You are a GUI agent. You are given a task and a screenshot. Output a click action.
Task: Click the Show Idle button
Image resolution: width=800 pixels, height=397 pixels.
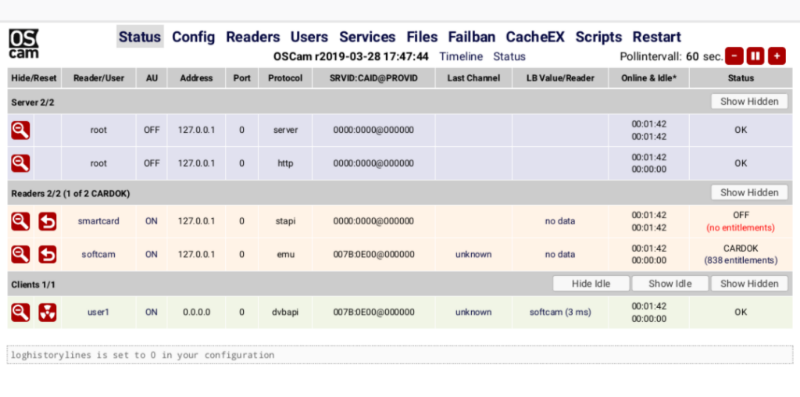pos(670,284)
